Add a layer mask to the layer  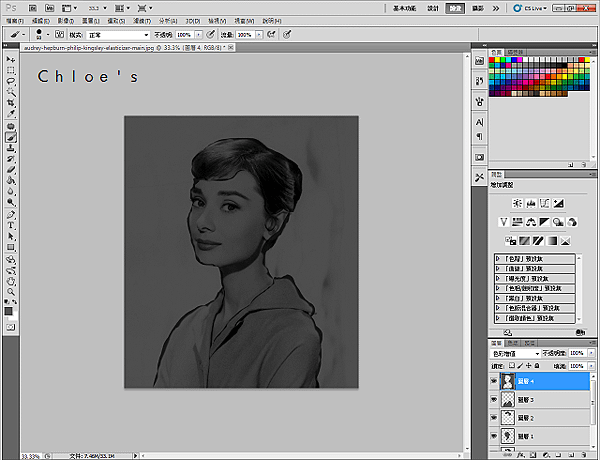[533, 455]
